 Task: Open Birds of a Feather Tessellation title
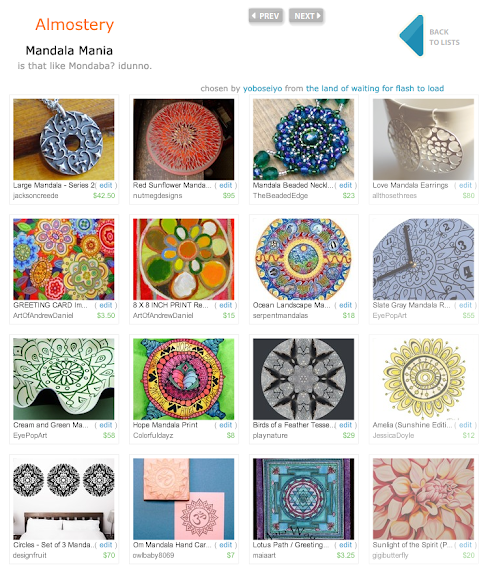[293, 425]
